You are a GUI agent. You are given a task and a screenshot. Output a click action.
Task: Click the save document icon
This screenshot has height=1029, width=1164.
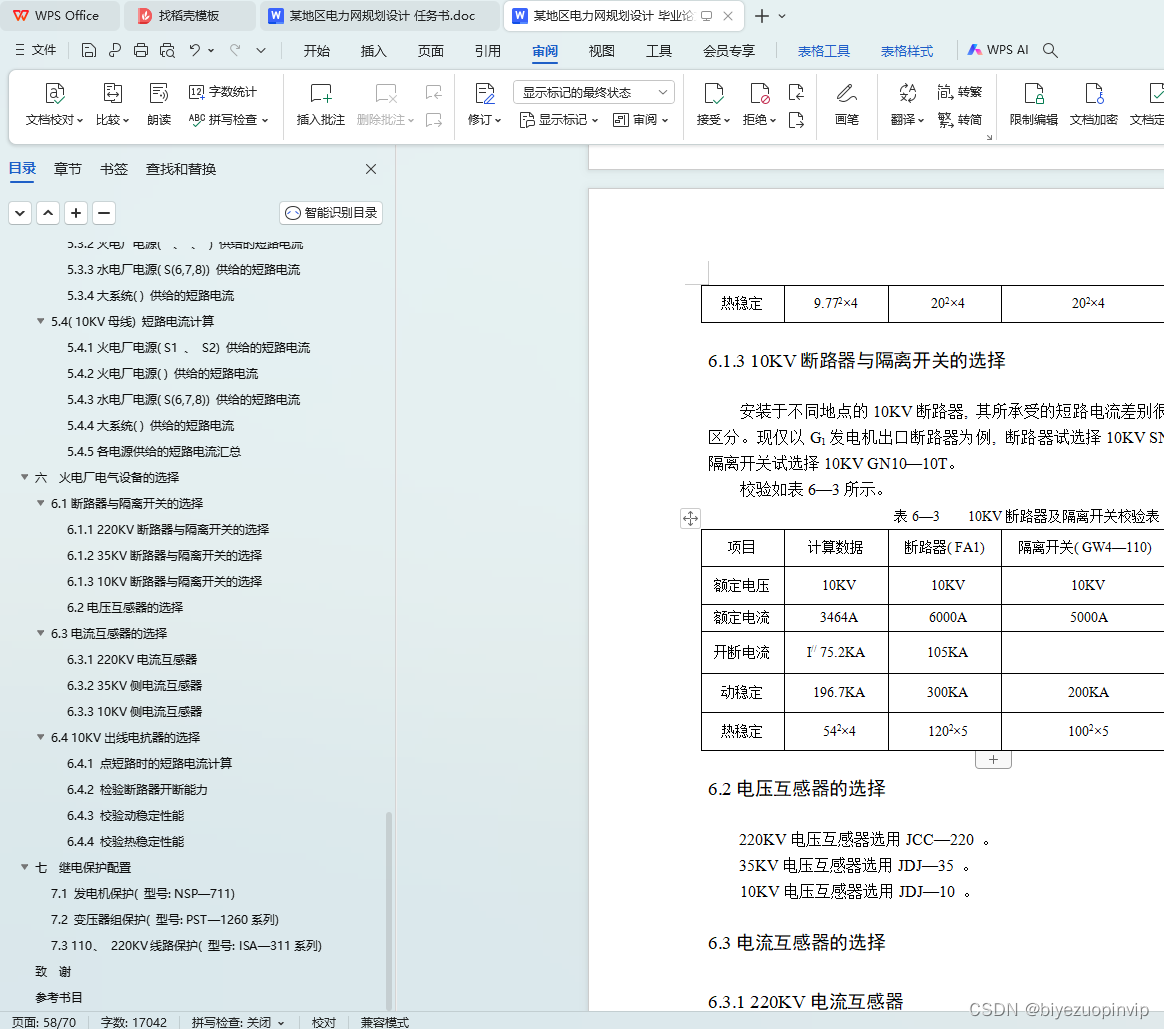88,50
